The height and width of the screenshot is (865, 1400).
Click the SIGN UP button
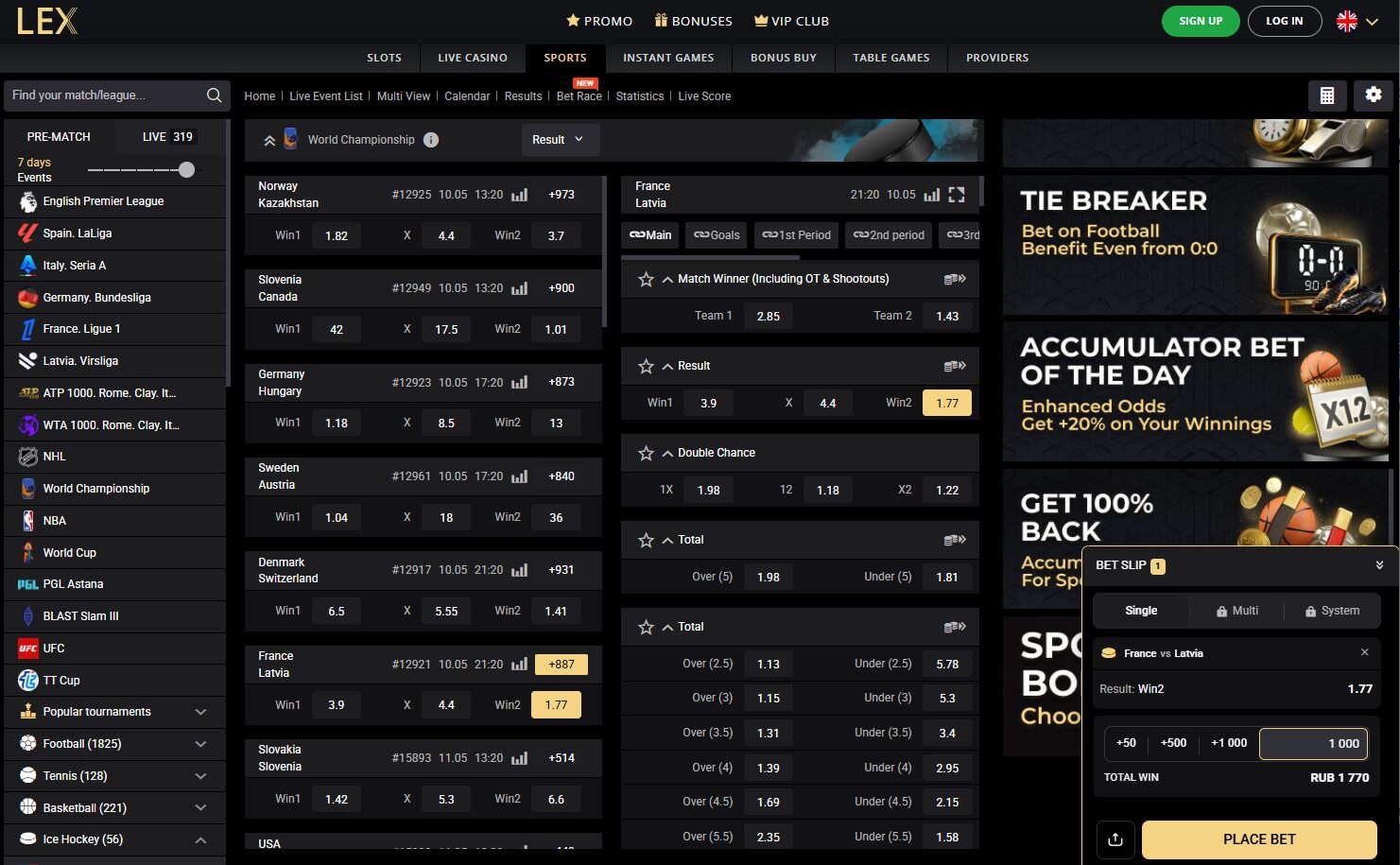tap(1201, 21)
